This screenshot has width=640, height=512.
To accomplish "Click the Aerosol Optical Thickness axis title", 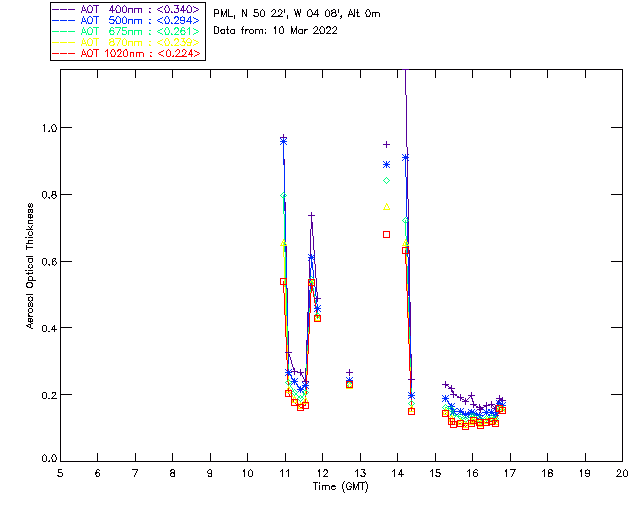I will tap(30, 266).
